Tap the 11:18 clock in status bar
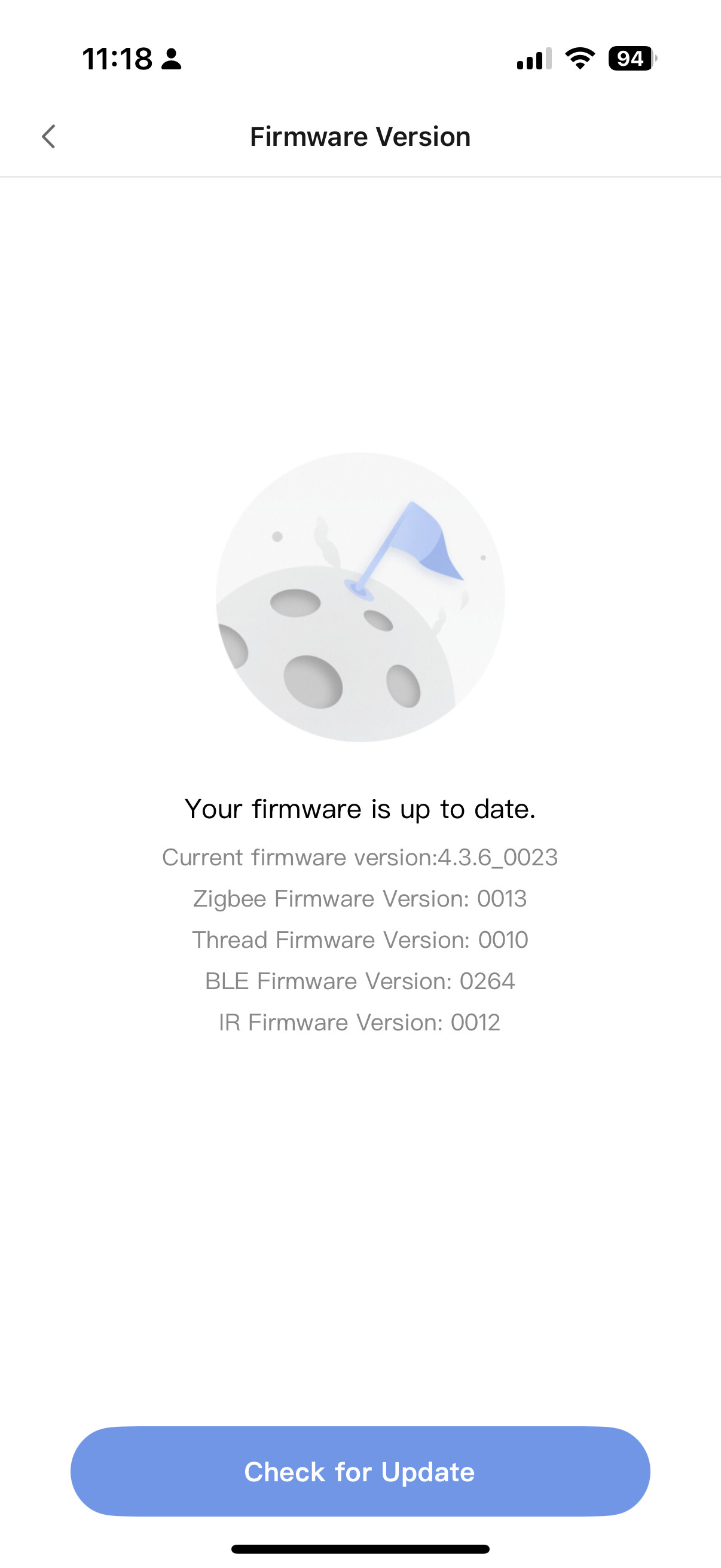Viewport: 721px width, 1568px height. (117, 59)
